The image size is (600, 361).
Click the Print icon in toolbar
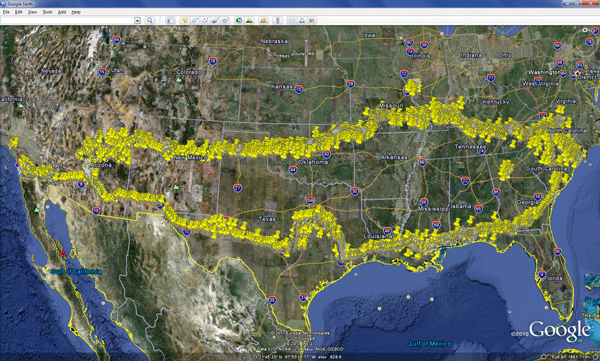(302, 20)
